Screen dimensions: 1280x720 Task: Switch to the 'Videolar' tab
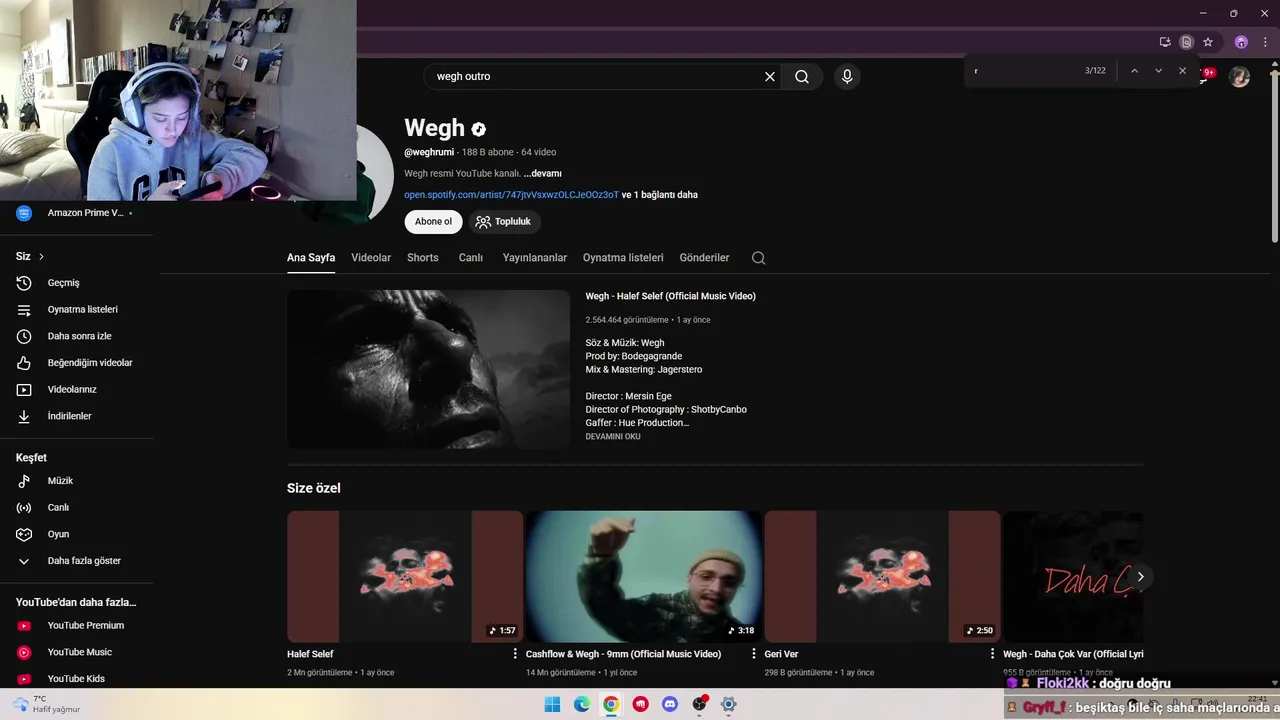[371, 258]
